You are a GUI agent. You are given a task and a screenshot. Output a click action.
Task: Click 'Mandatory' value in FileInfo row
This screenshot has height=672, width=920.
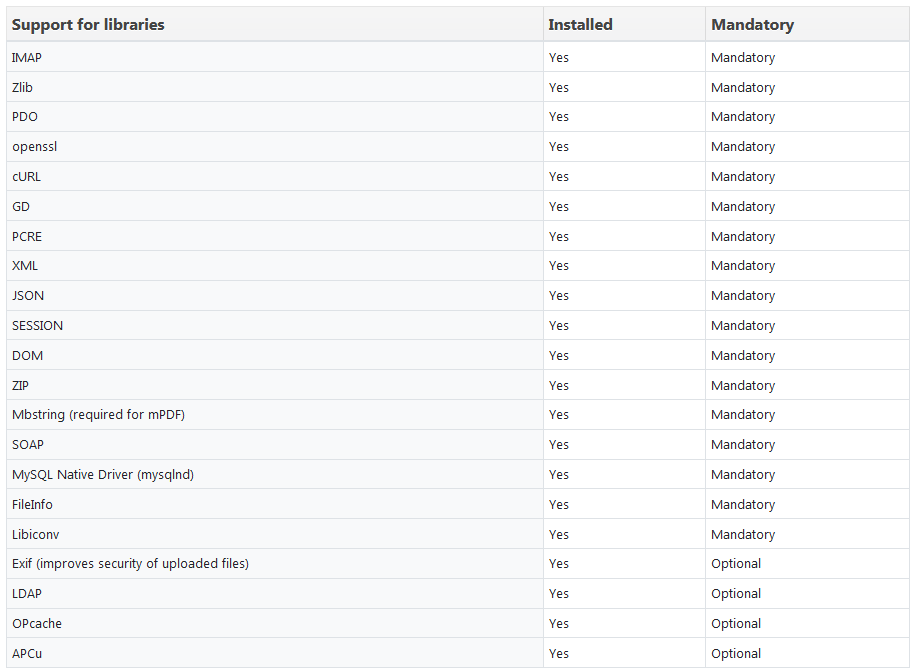click(x=743, y=505)
